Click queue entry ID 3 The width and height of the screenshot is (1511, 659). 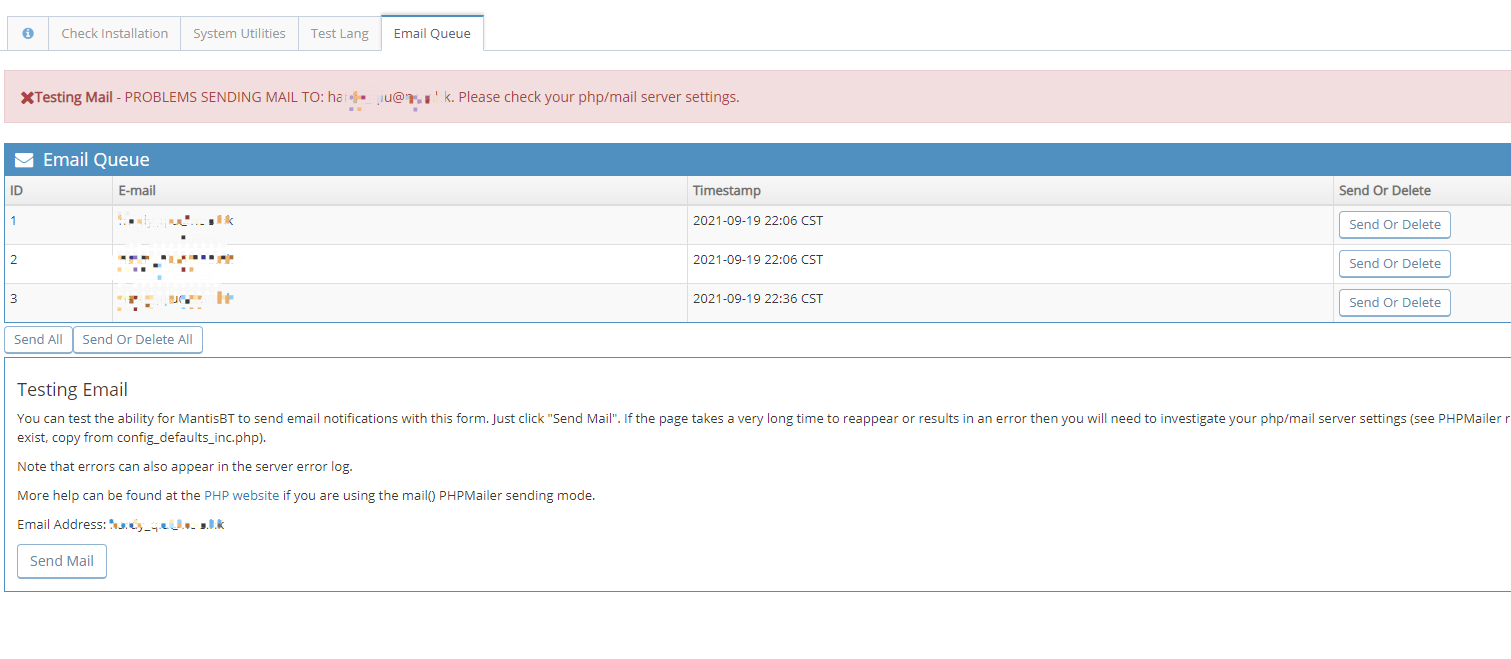click(14, 298)
